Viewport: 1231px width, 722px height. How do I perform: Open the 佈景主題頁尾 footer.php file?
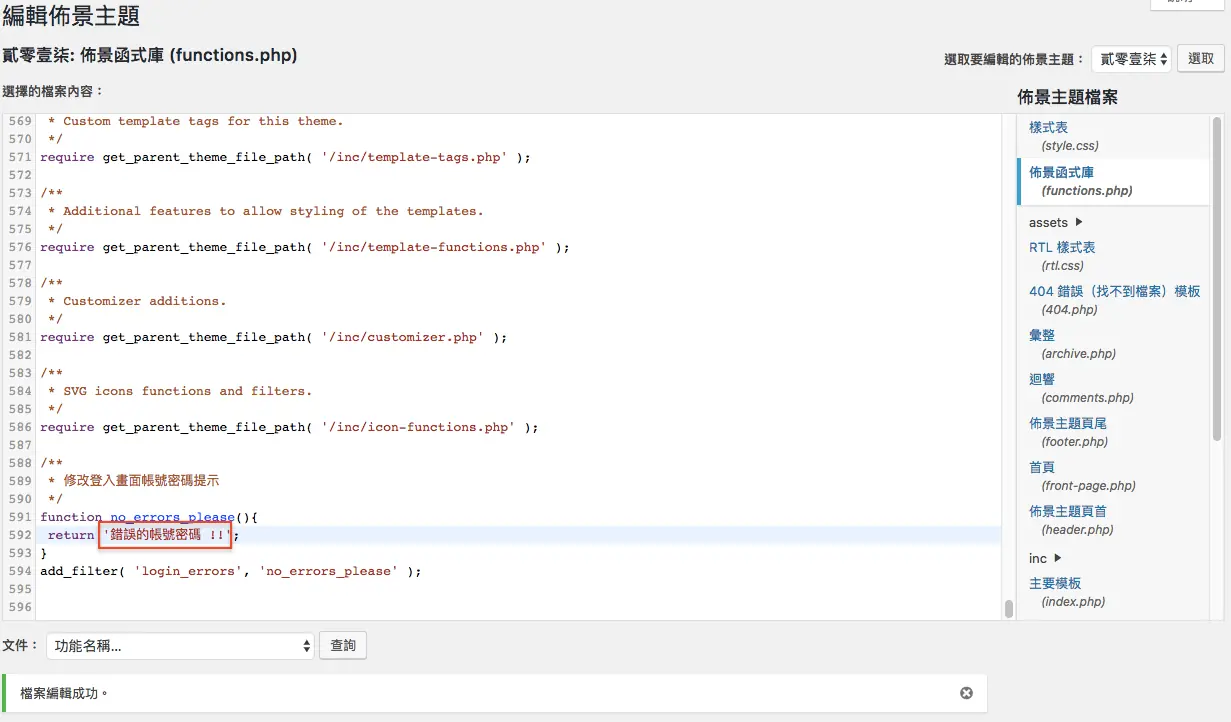point(1068,423)
